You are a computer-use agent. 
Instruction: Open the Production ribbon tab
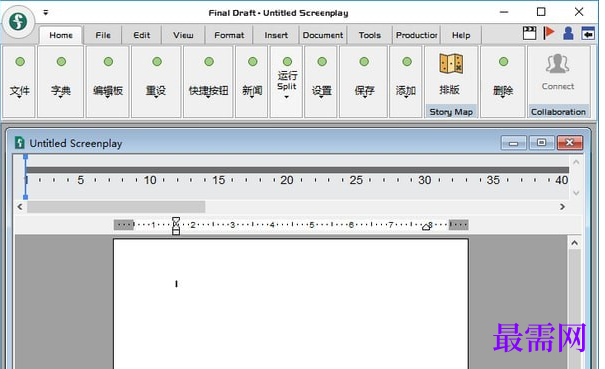coord(416,35)
